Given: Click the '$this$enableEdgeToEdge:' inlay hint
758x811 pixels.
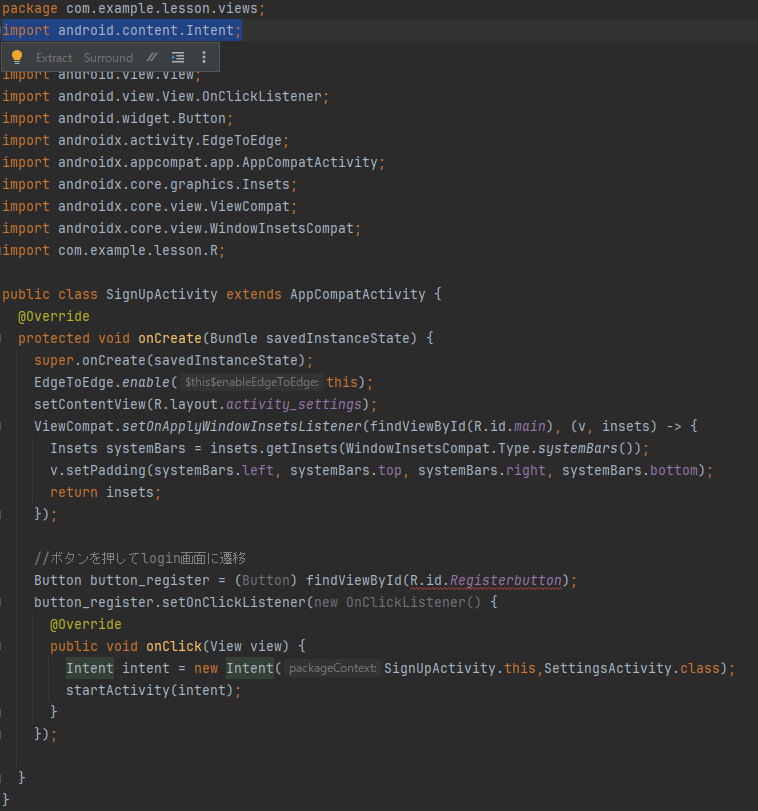Looking at the screenshot, I should coord(252,382).
